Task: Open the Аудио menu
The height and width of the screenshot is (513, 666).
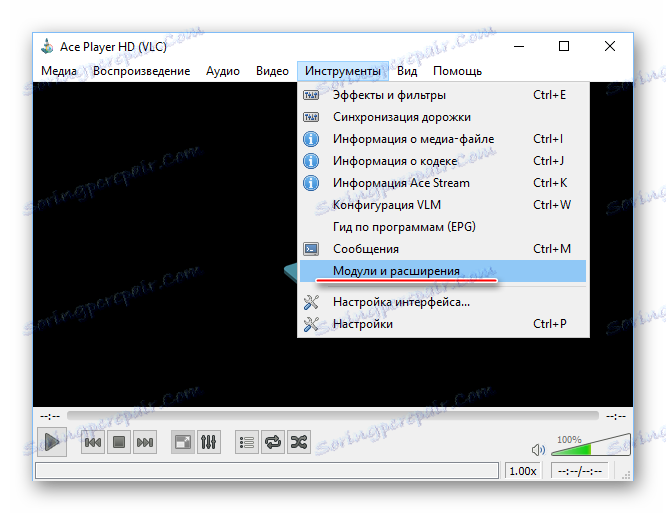Action: click(223, 71)
